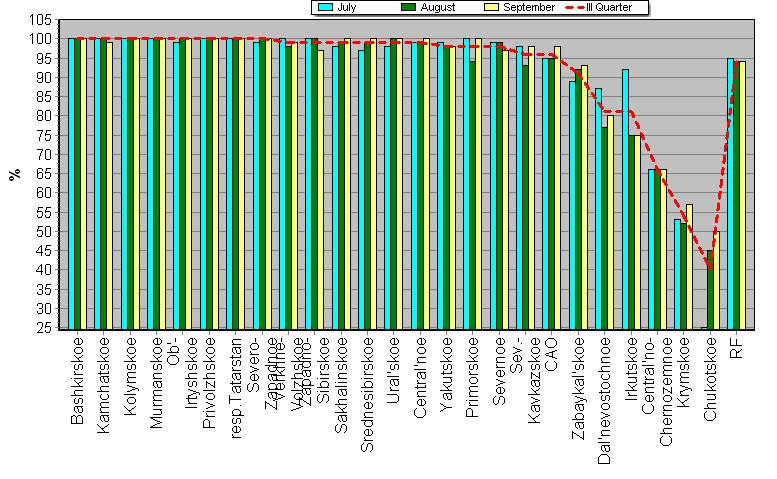This screenshot has width=777, height=479.
Task: Click the 85 tick on the y-axis
Action: [44, 97]
